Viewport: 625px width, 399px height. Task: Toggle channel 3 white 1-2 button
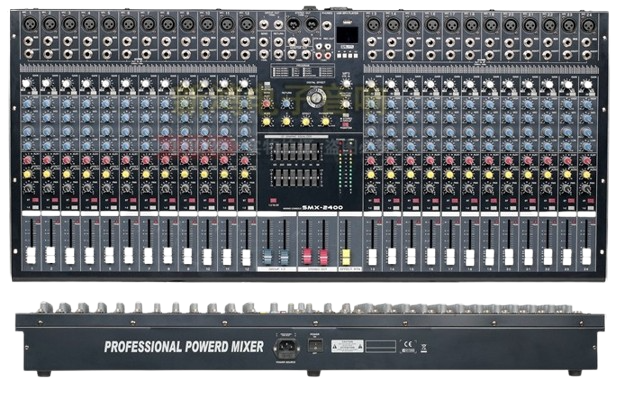(75, 207)
